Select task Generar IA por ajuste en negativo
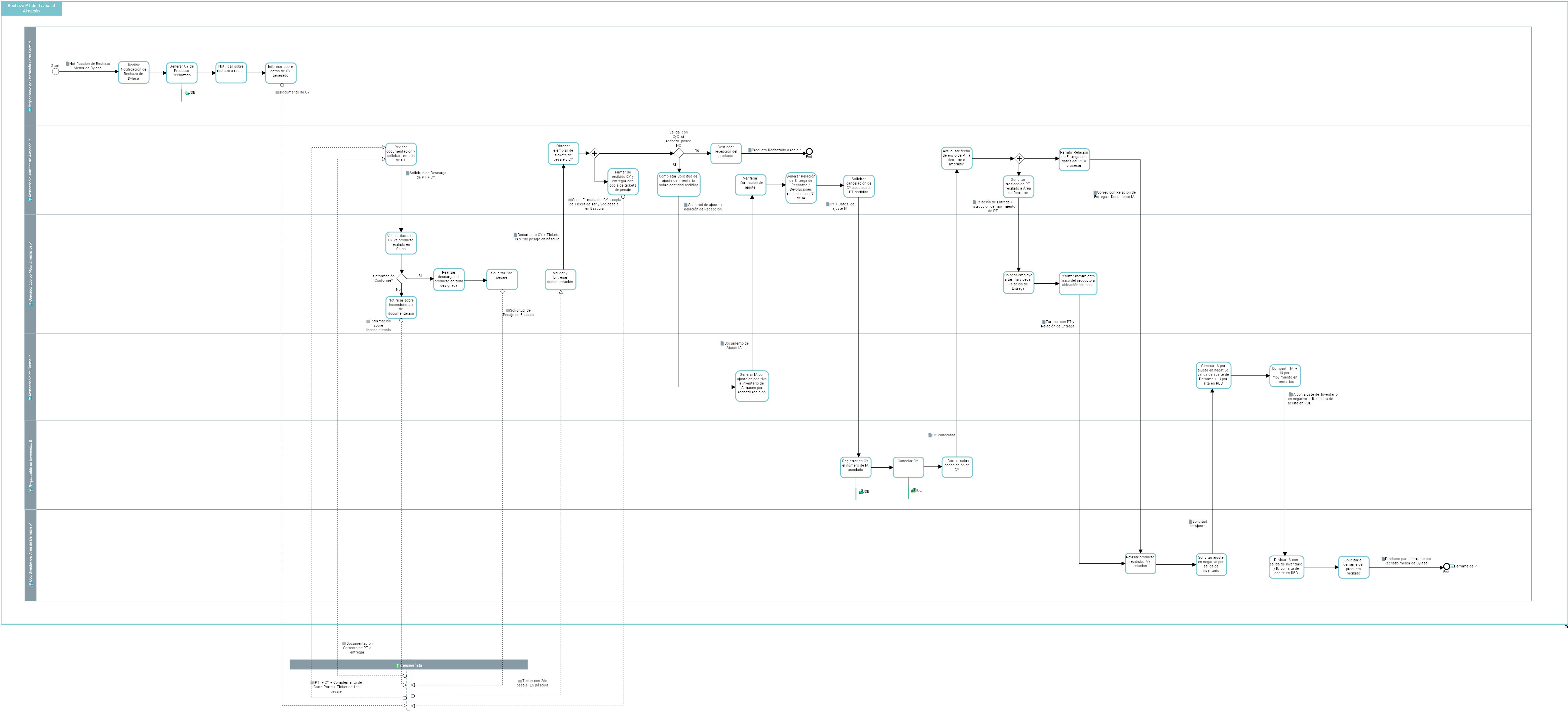 1213,375
